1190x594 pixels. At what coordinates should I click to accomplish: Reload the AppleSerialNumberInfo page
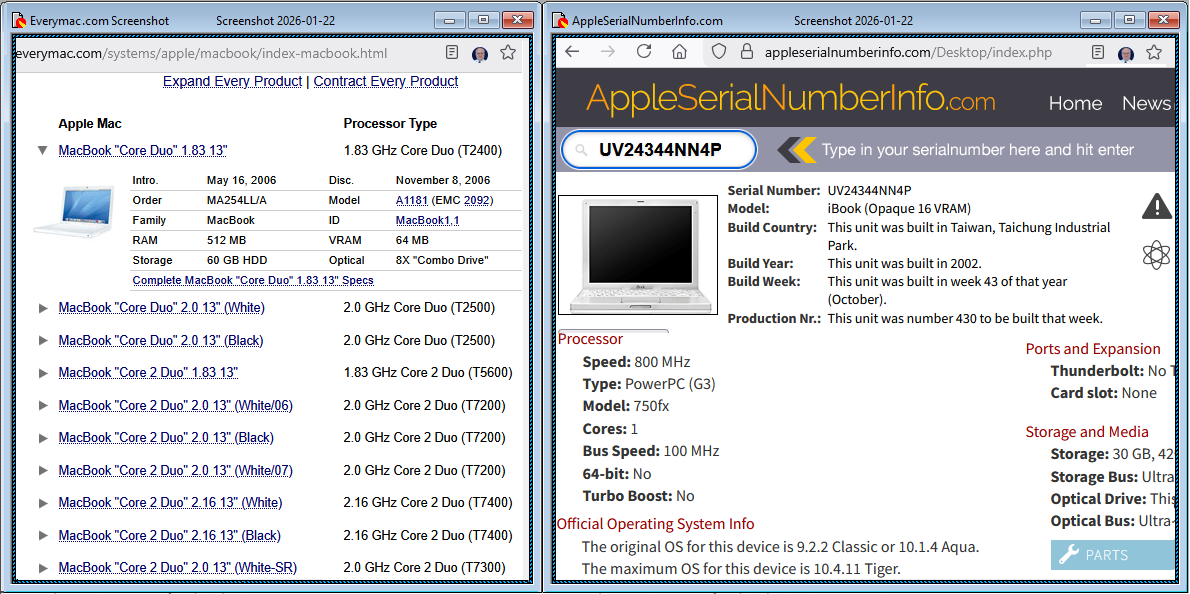(644, 52)
